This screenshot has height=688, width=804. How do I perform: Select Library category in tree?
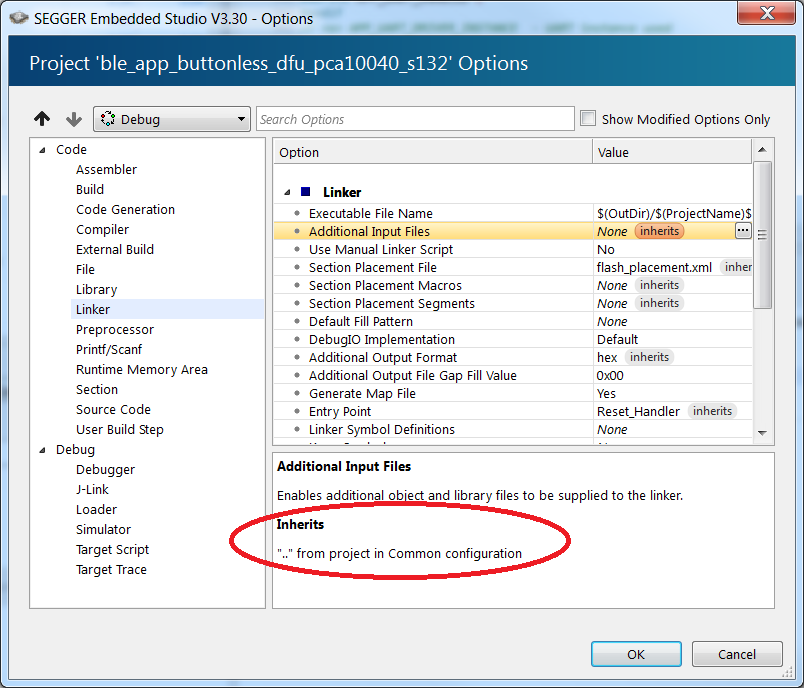[x=96, y=290]
